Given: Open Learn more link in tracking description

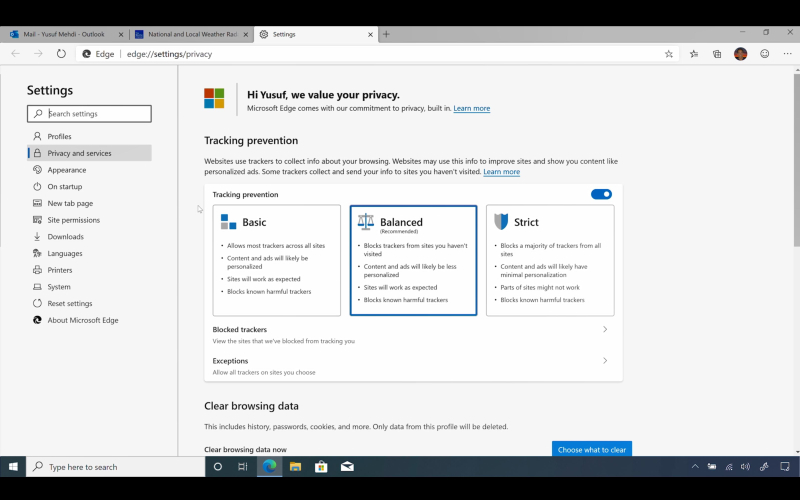Looking at the screenshot, I should 502,171.
